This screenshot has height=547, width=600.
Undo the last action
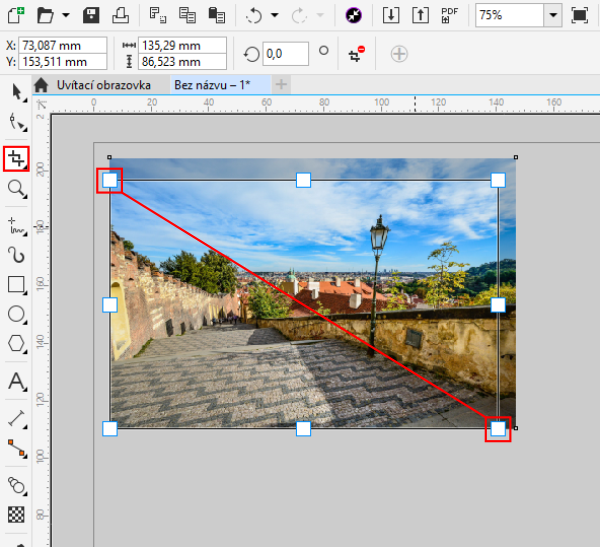click(x=254, y=15)
